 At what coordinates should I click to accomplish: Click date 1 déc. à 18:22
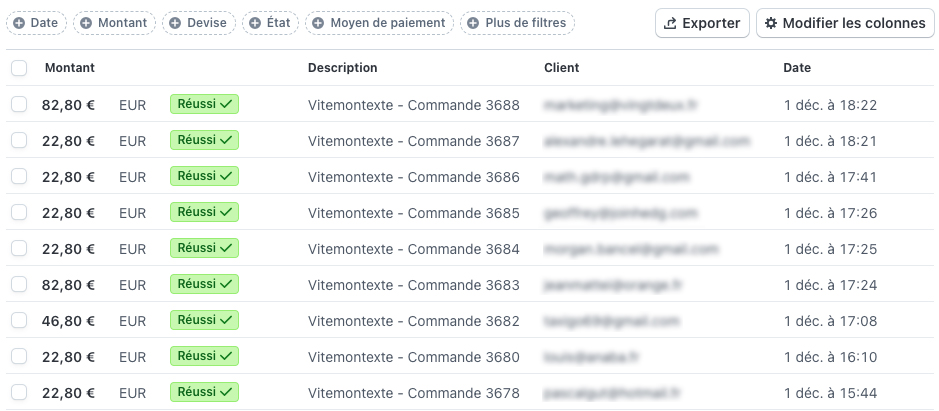click(830, 105)
